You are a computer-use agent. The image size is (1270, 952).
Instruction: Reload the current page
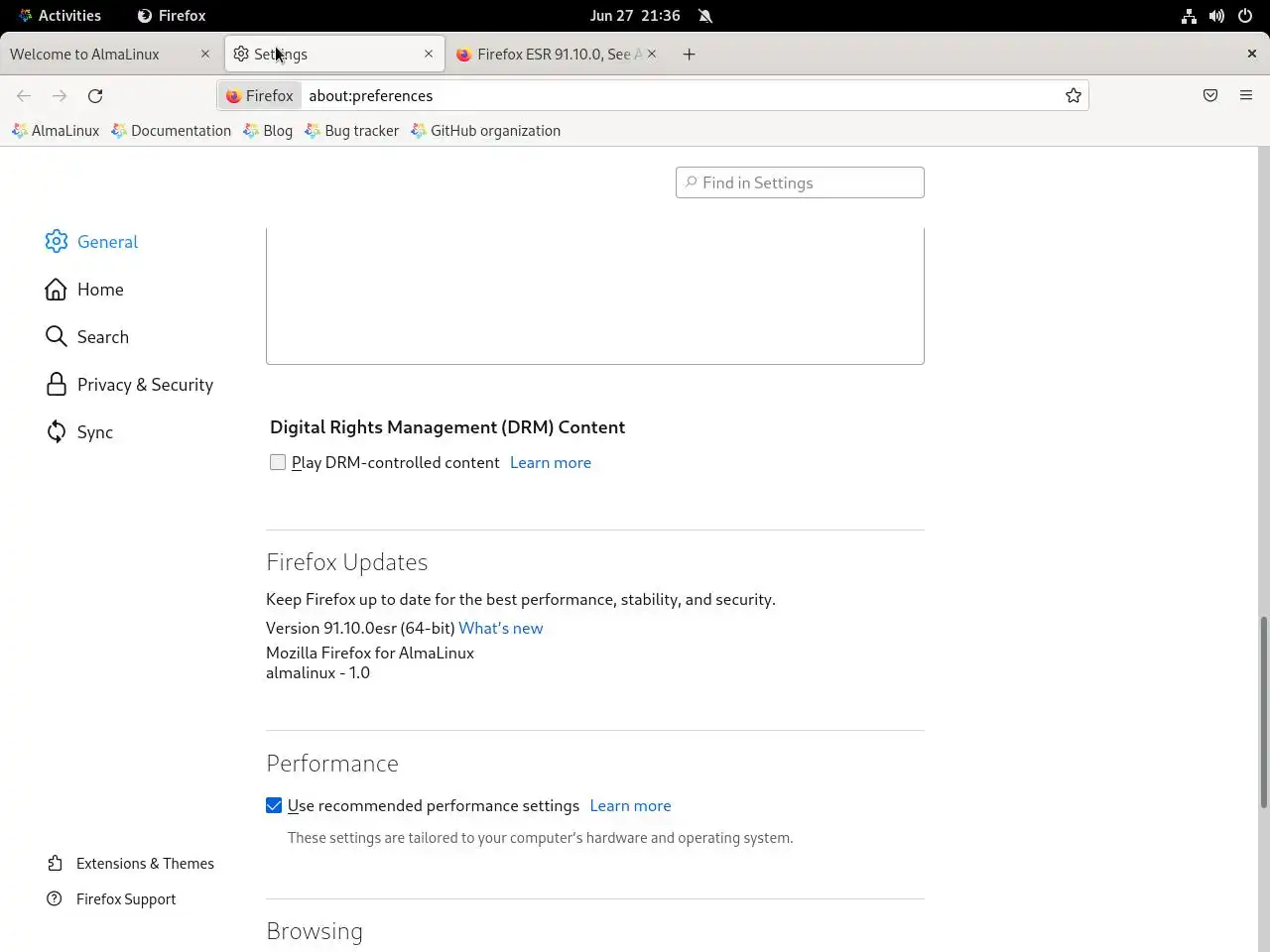click(x=95, y=95)
